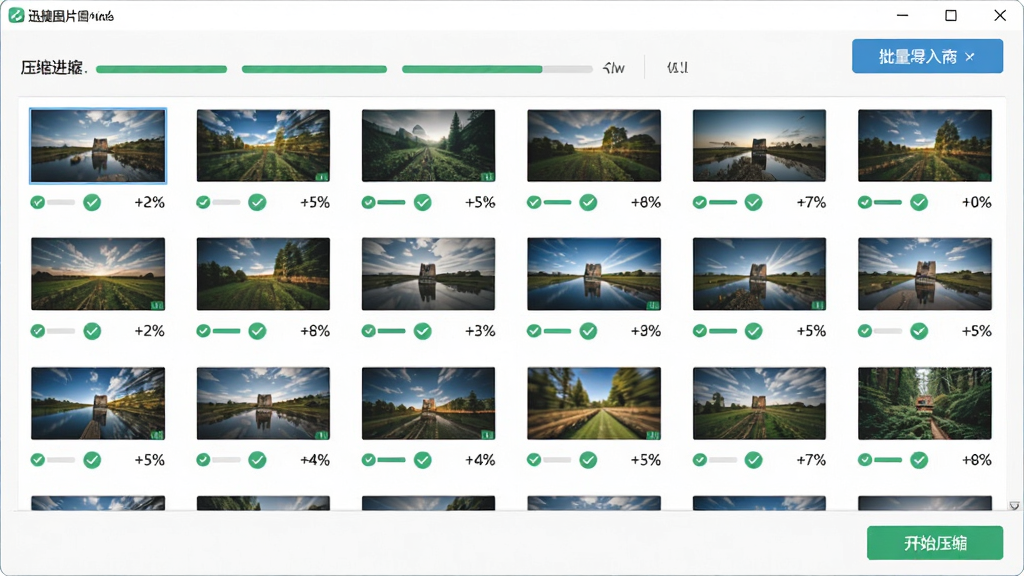This screenshot has width=1024, height=576.
Task: Click green badge on top row's third thumbnail
Action: click(487, 176)
